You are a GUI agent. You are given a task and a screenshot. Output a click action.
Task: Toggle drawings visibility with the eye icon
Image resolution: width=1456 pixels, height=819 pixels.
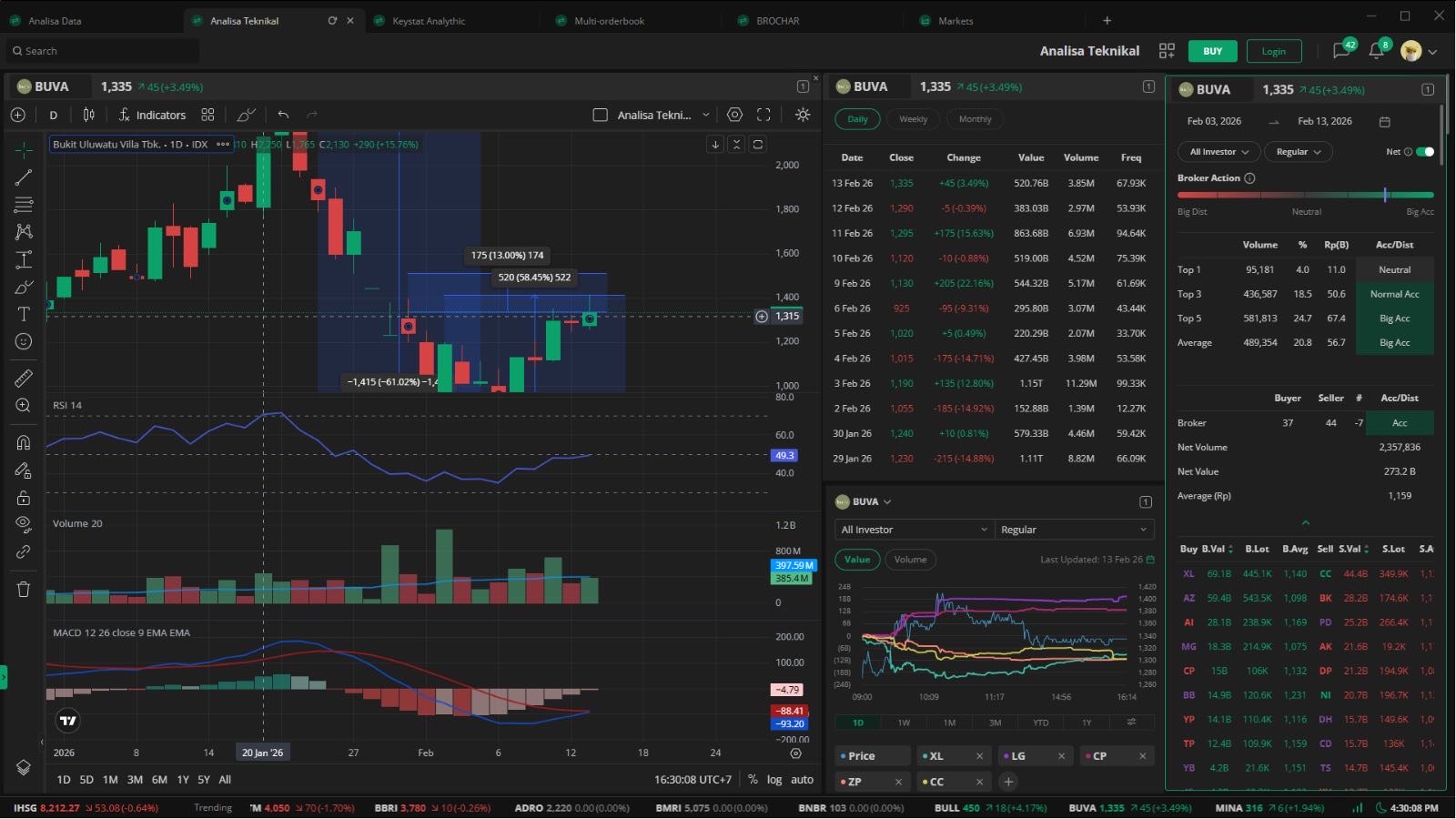[x=24, y=523]
